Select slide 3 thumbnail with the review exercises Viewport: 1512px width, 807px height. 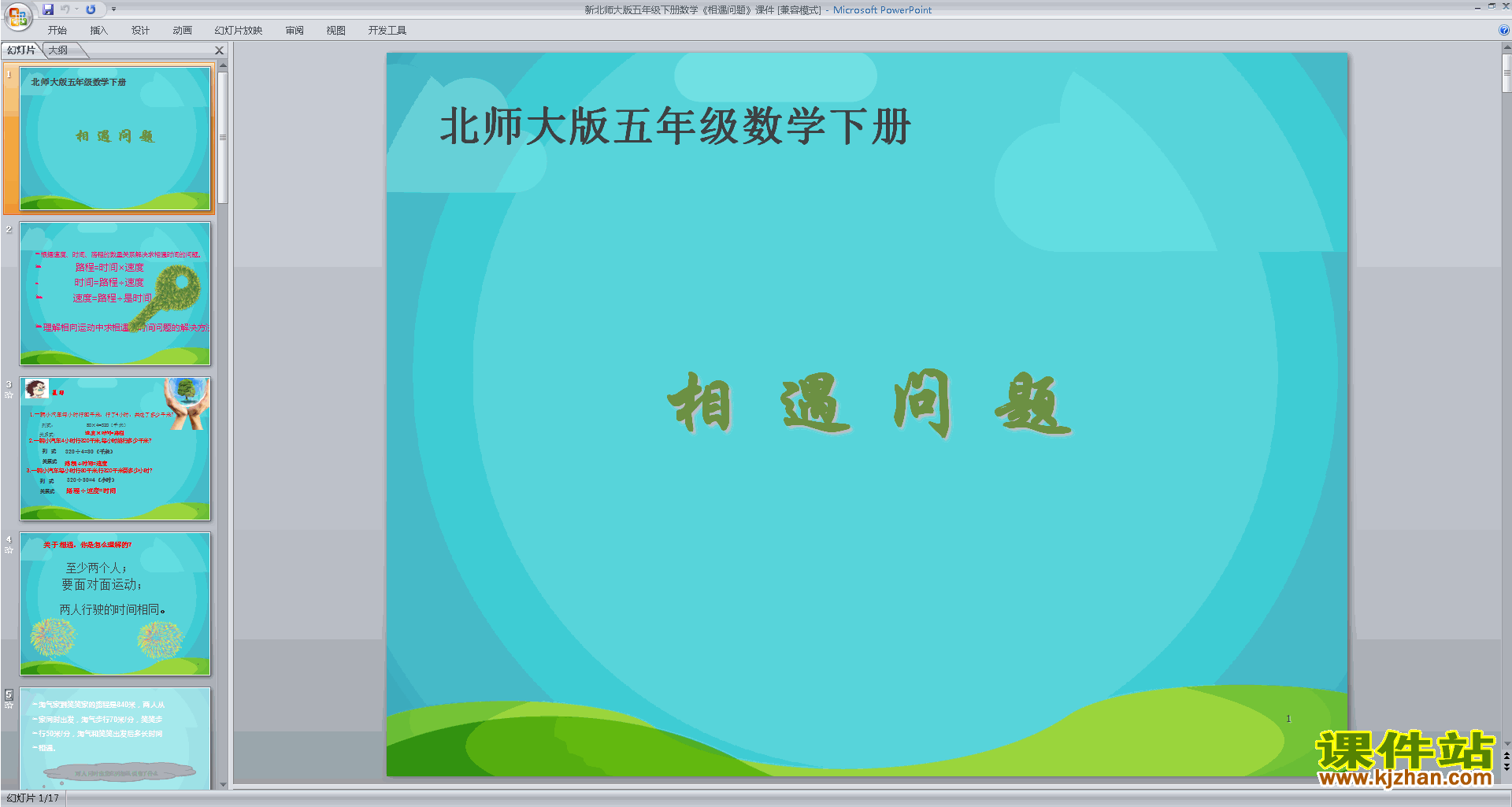(115, 448)
